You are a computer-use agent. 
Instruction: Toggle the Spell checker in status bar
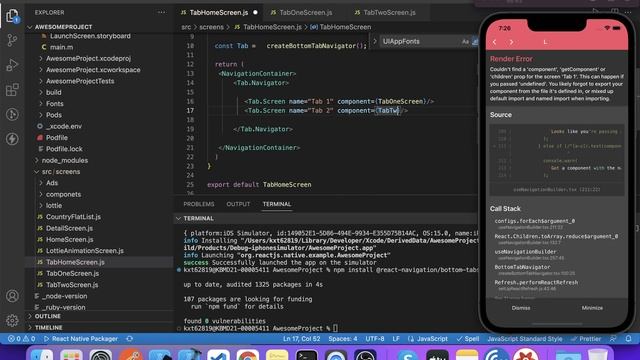click(x=468, y=339)
